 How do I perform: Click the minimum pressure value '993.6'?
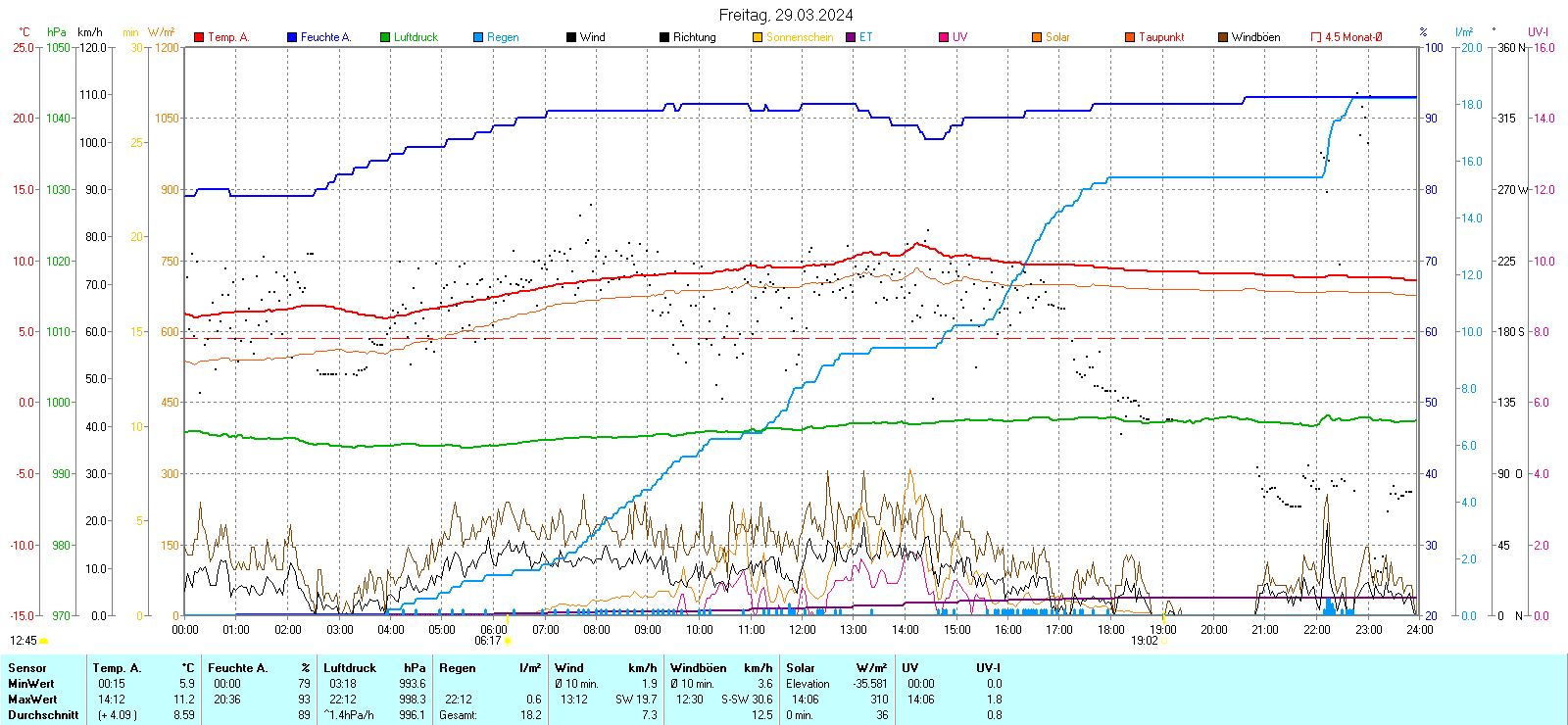[413, 684]
